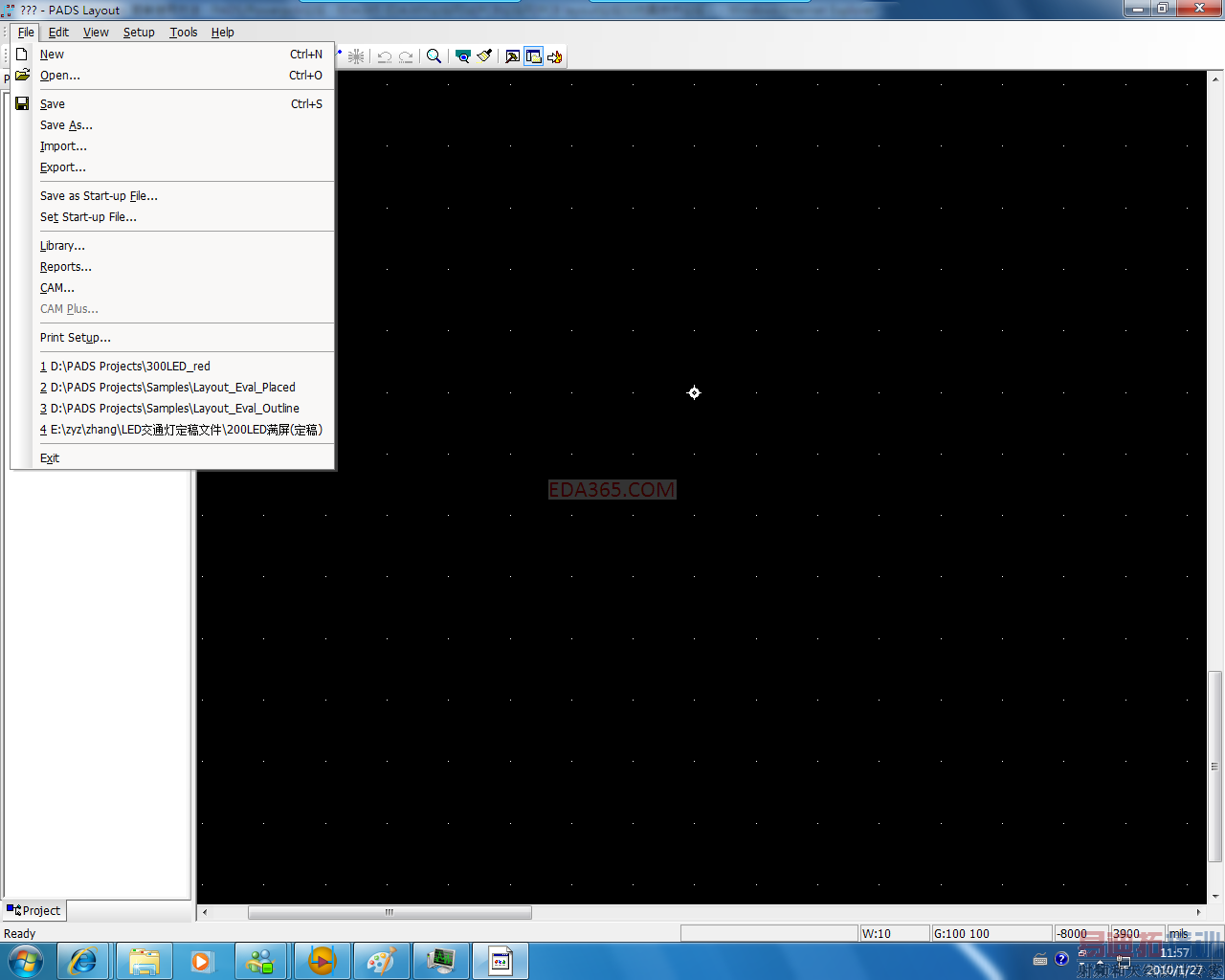This screenshot has height=980, width=1225.
Task: Open the Tools menu
Action: (184, 32)
